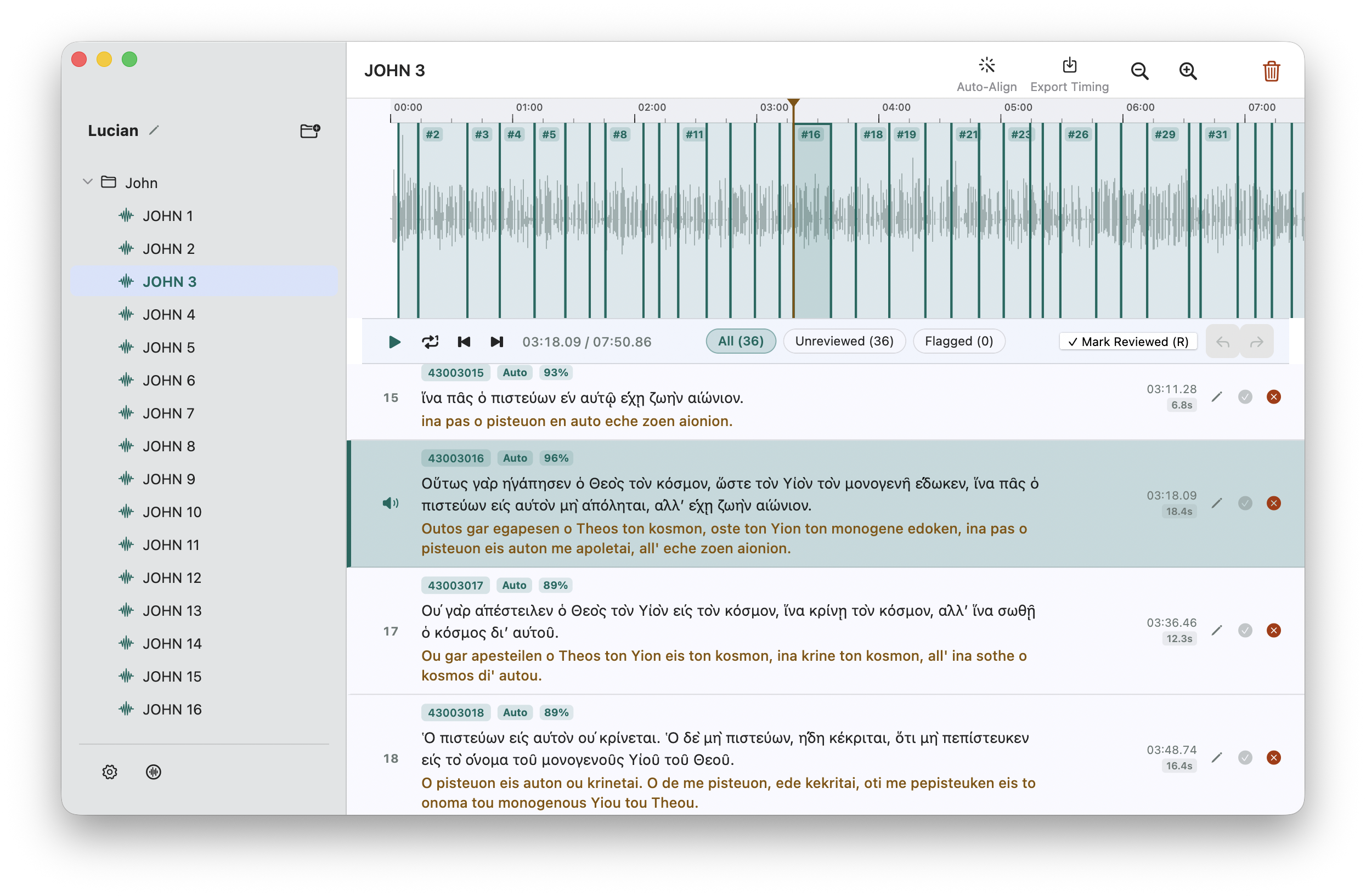Click the speaker icon on verse 16

pos(390,503)
